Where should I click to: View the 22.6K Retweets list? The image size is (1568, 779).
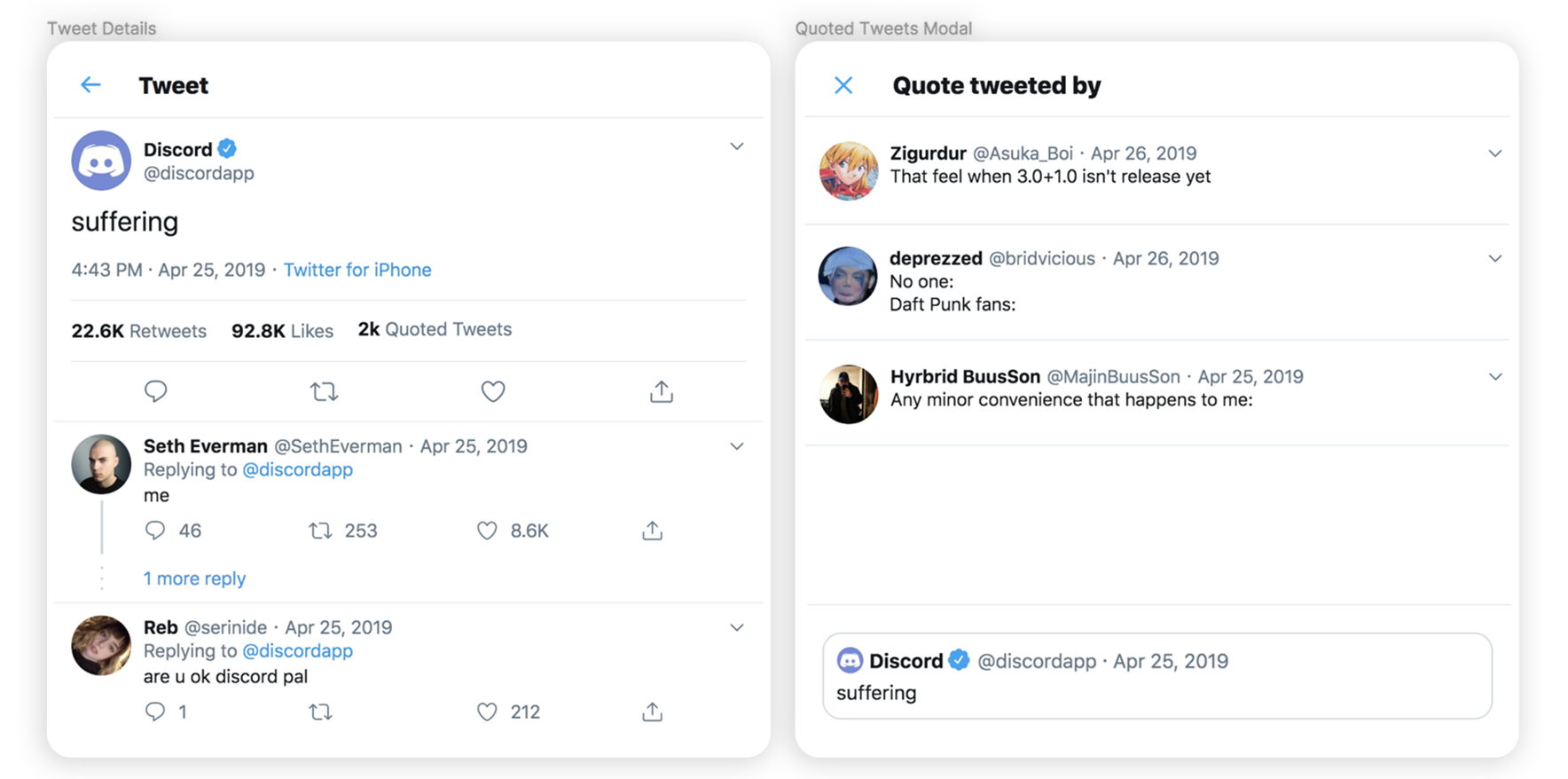[138, 331]
